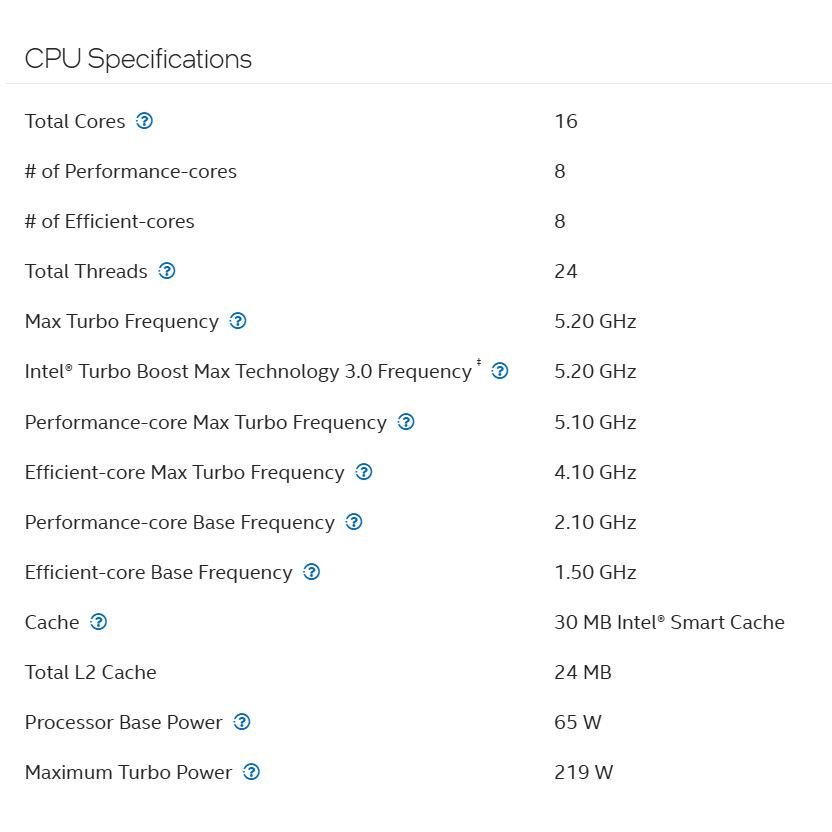The width and height of the screenshot is (832, 832).
Task: Click the 65 W base power value
Action: click(x=578, y=722)
